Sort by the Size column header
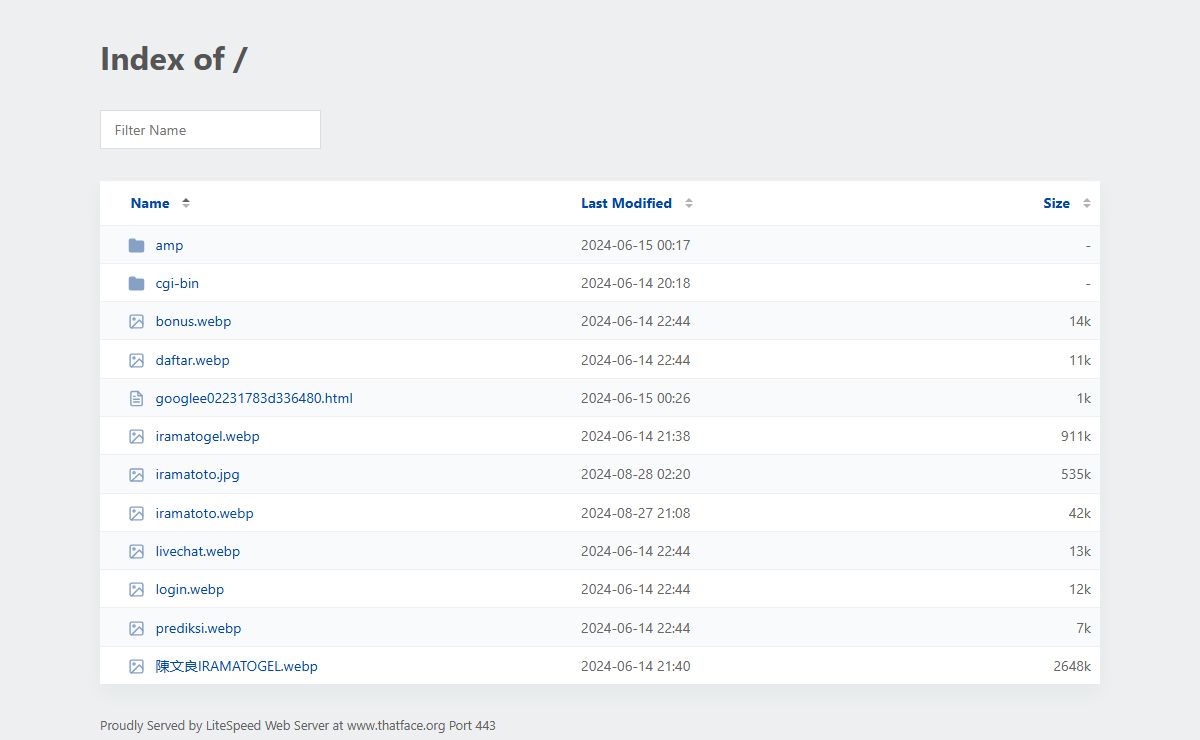The image size is (1200, 740). (1056, 203)
